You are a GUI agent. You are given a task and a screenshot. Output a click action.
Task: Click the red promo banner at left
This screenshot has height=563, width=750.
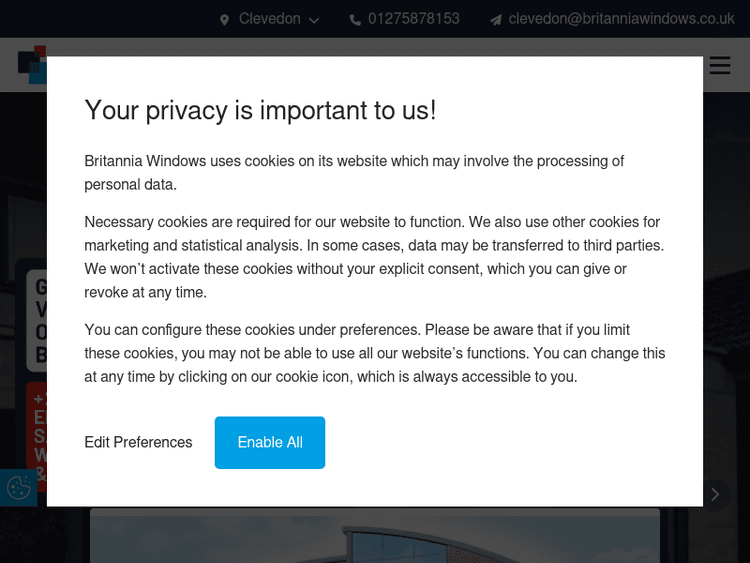[x=36, y=430]
